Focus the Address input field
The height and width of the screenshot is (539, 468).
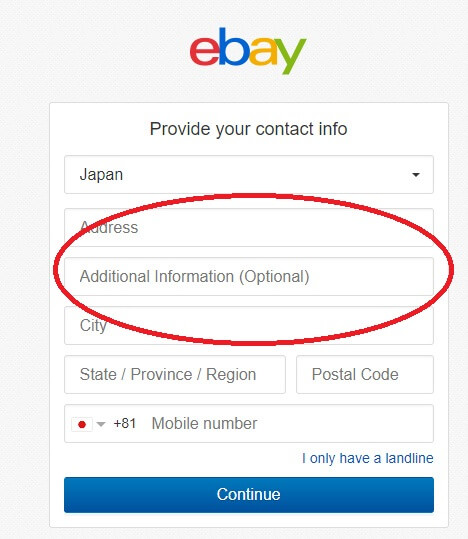pos(249,227)
